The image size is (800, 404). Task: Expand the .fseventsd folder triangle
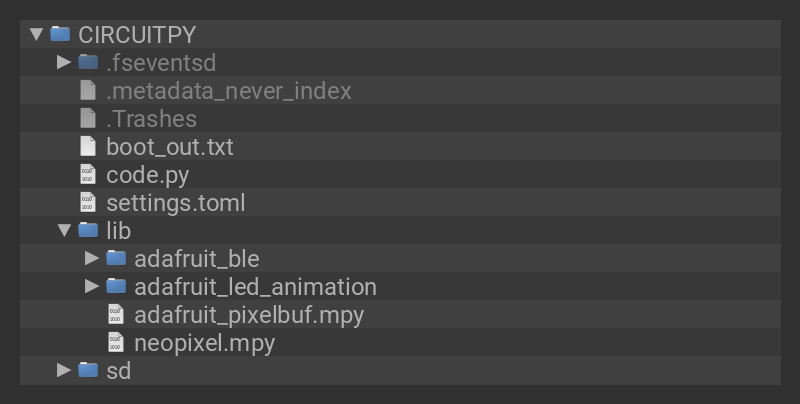pyautogui.click(x=64, y=62)
